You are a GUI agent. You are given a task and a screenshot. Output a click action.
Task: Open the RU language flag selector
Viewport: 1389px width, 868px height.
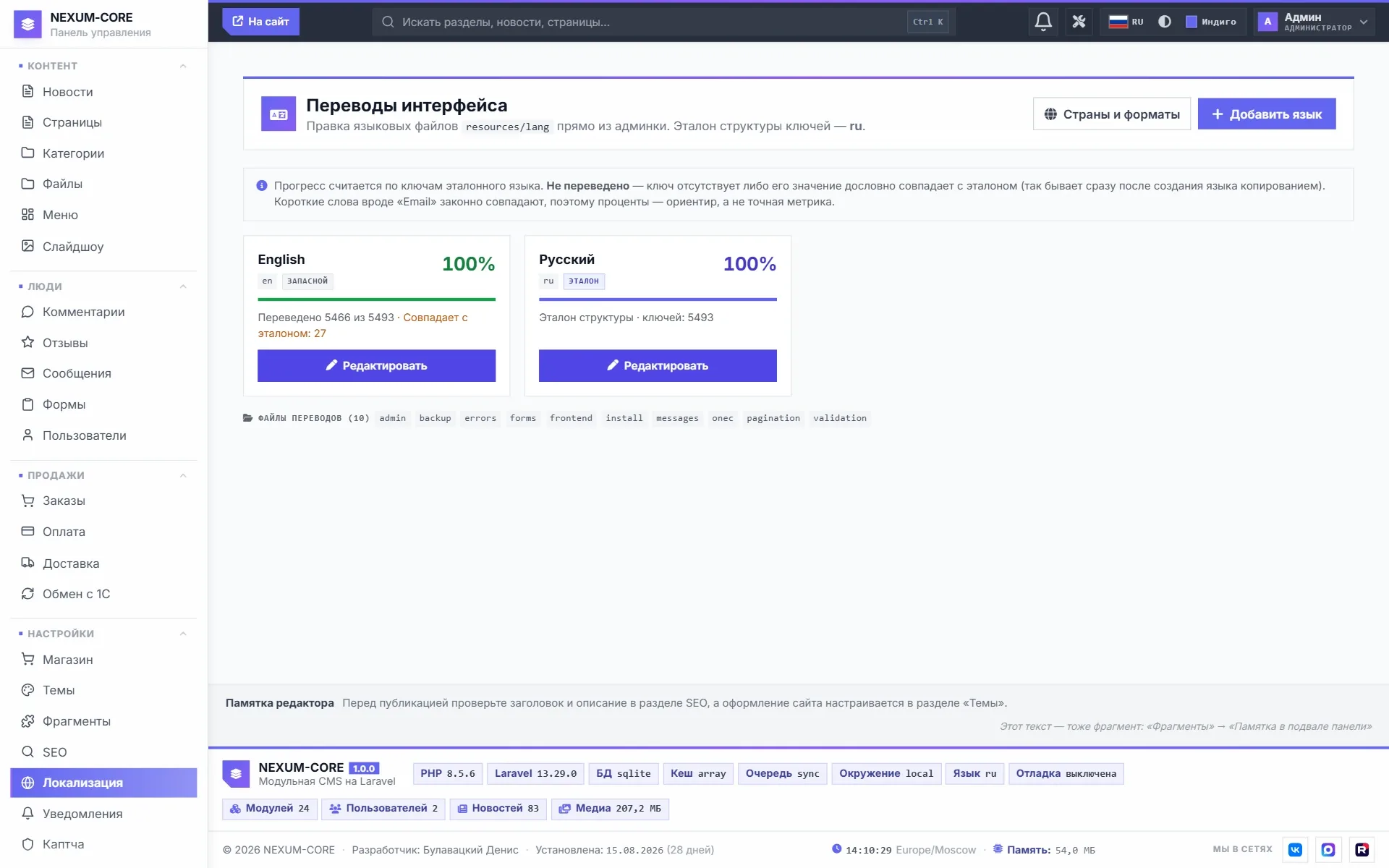(x=1126, y=22)
